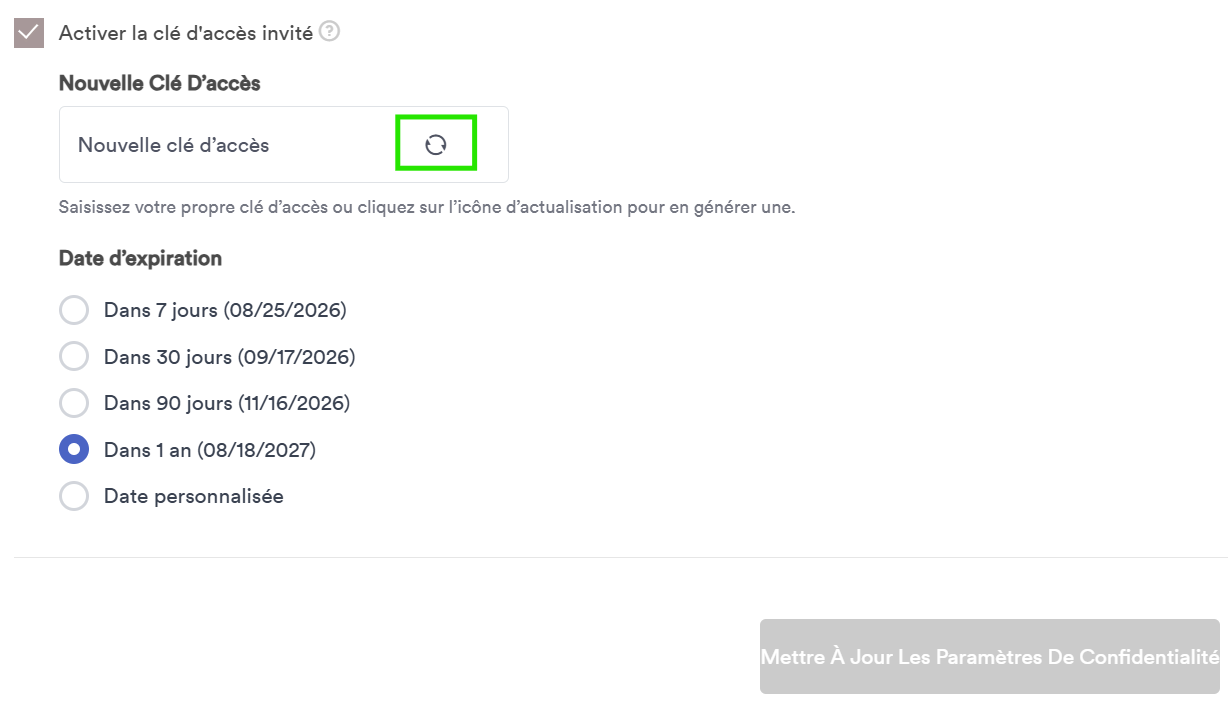Select the Date personnalisée radio button
The height and width of the screenshot is (703, 1228).
pyautogui.click(x=74, y=496)
